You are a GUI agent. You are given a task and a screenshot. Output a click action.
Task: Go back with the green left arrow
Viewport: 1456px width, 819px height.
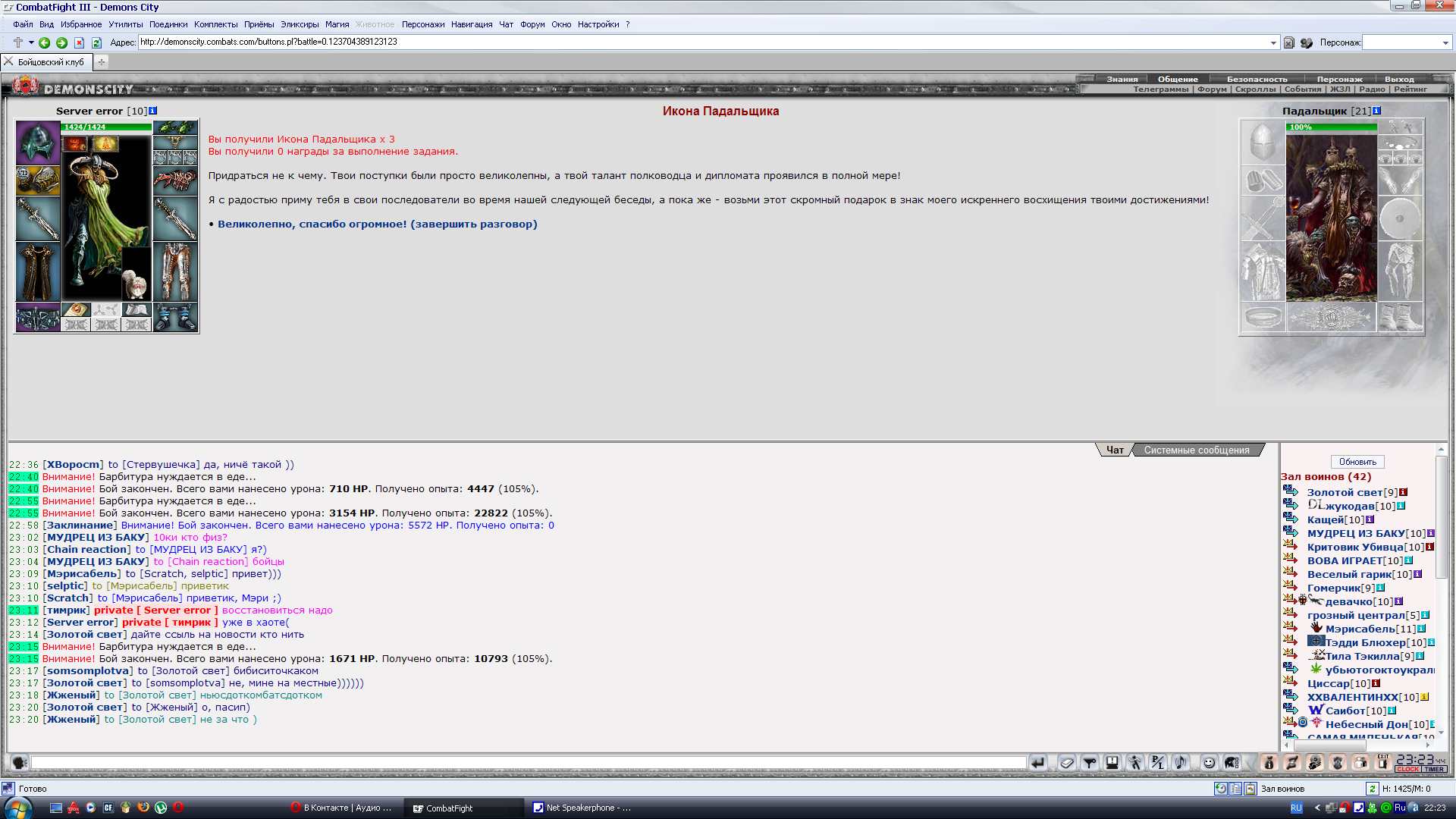coord(45,42)
